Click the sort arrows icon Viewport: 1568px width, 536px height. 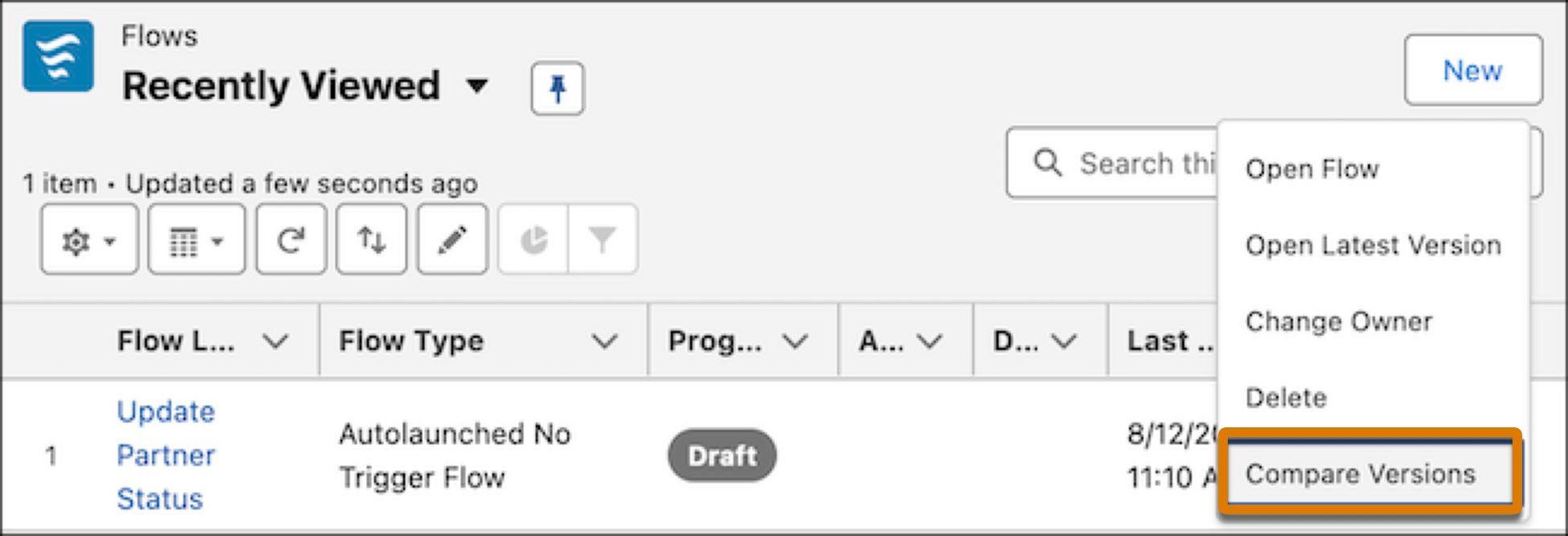[371, 240]
